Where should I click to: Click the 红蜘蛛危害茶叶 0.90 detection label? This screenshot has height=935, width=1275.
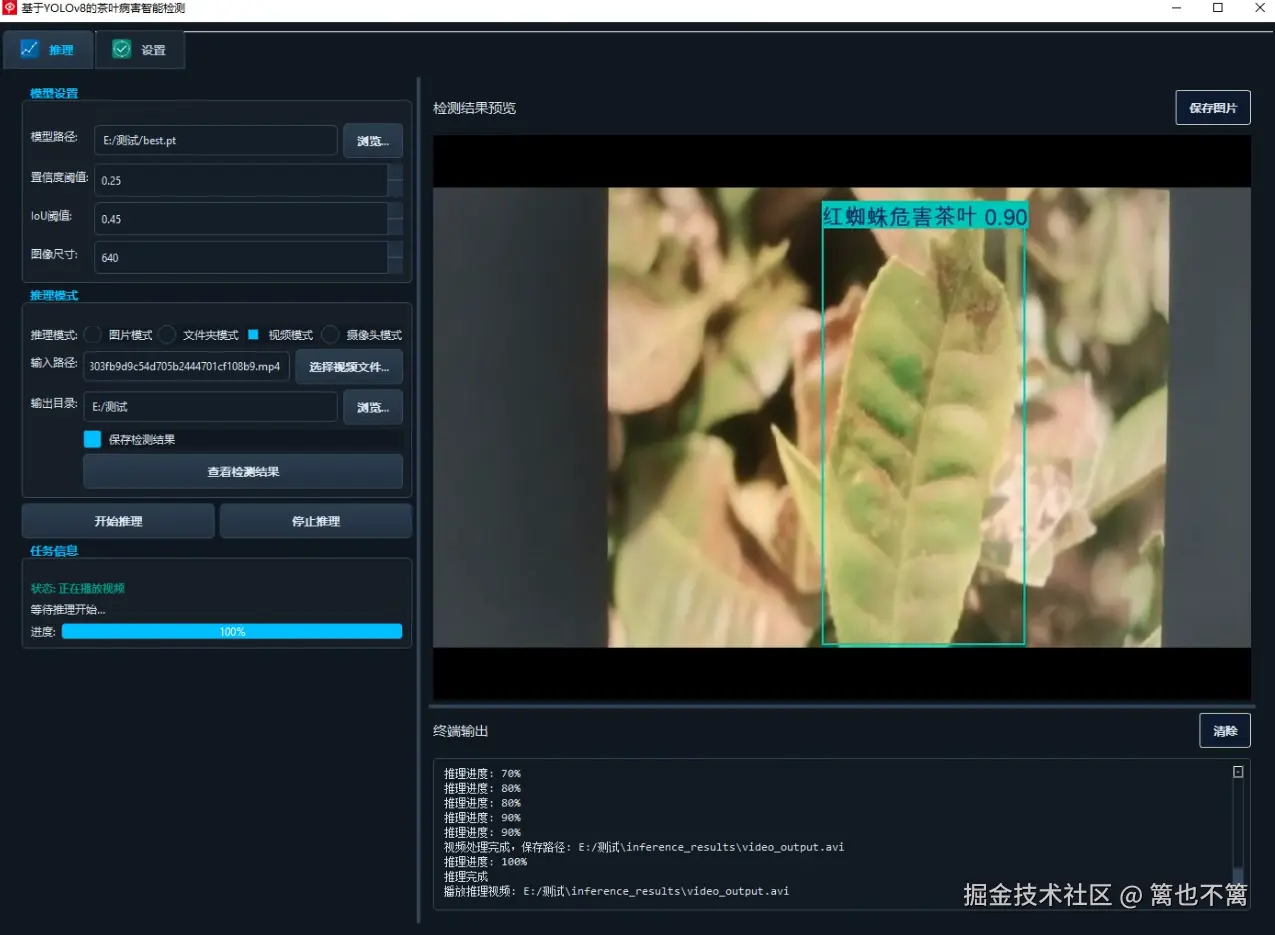click(925, 216)
